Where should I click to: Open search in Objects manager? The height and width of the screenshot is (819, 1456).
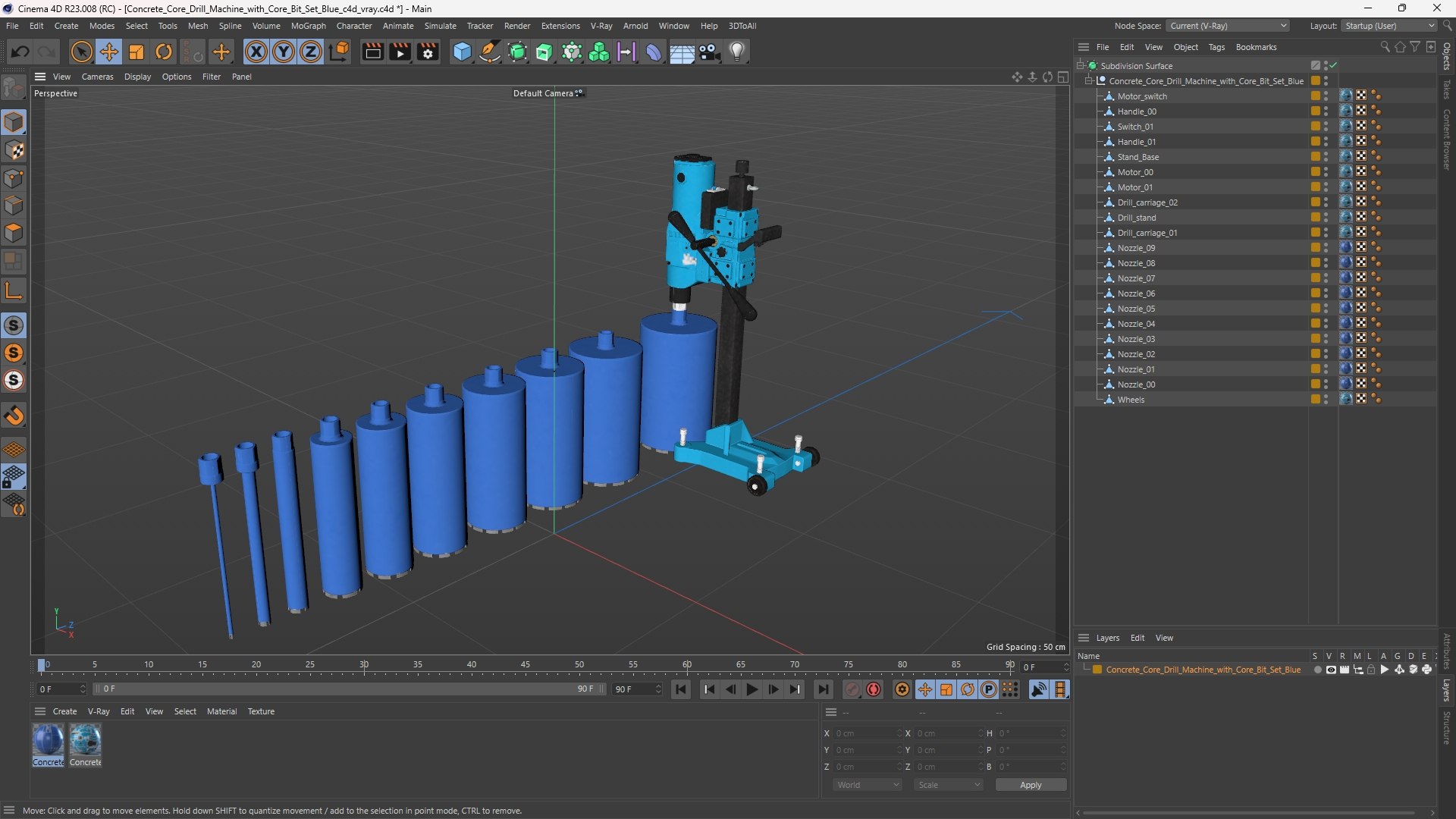coord(1385,47)
